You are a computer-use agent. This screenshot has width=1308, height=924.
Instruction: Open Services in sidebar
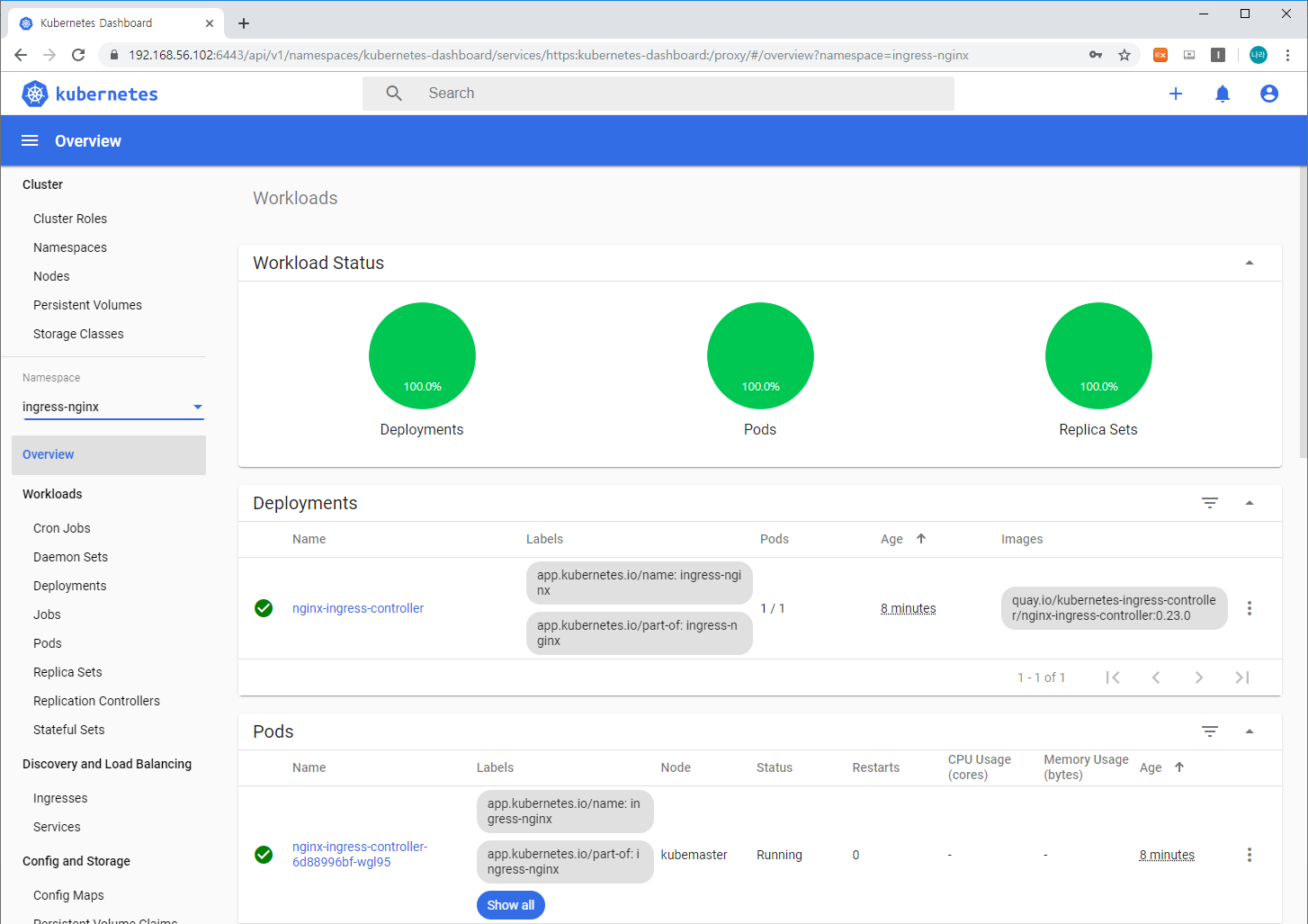pyautogui.click(x=57, y=827)
